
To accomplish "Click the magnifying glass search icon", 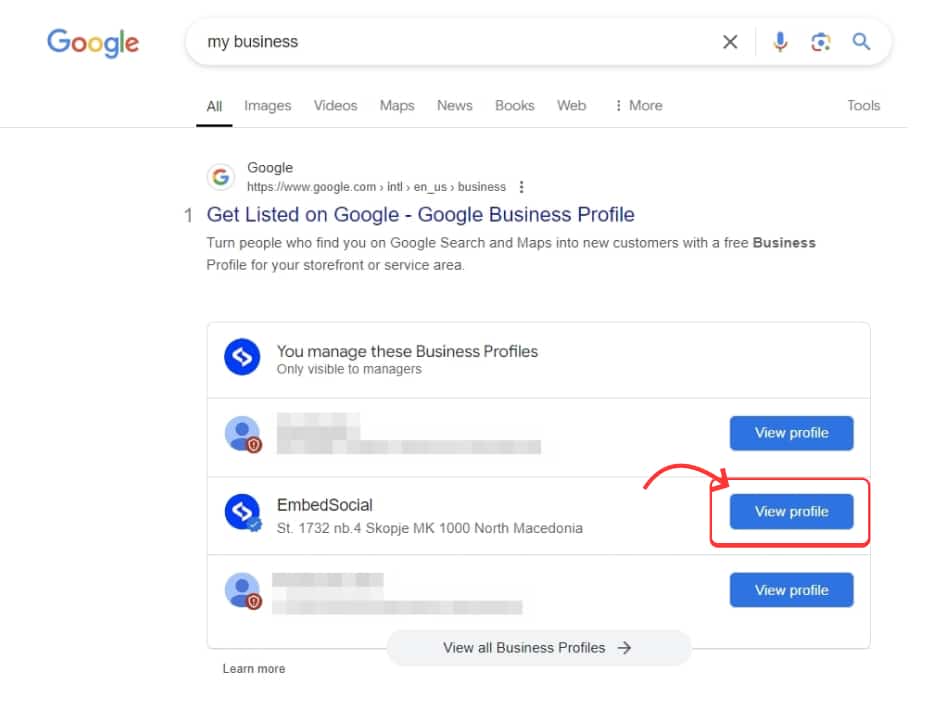I will pyautogui.click(x=861, y=41).
